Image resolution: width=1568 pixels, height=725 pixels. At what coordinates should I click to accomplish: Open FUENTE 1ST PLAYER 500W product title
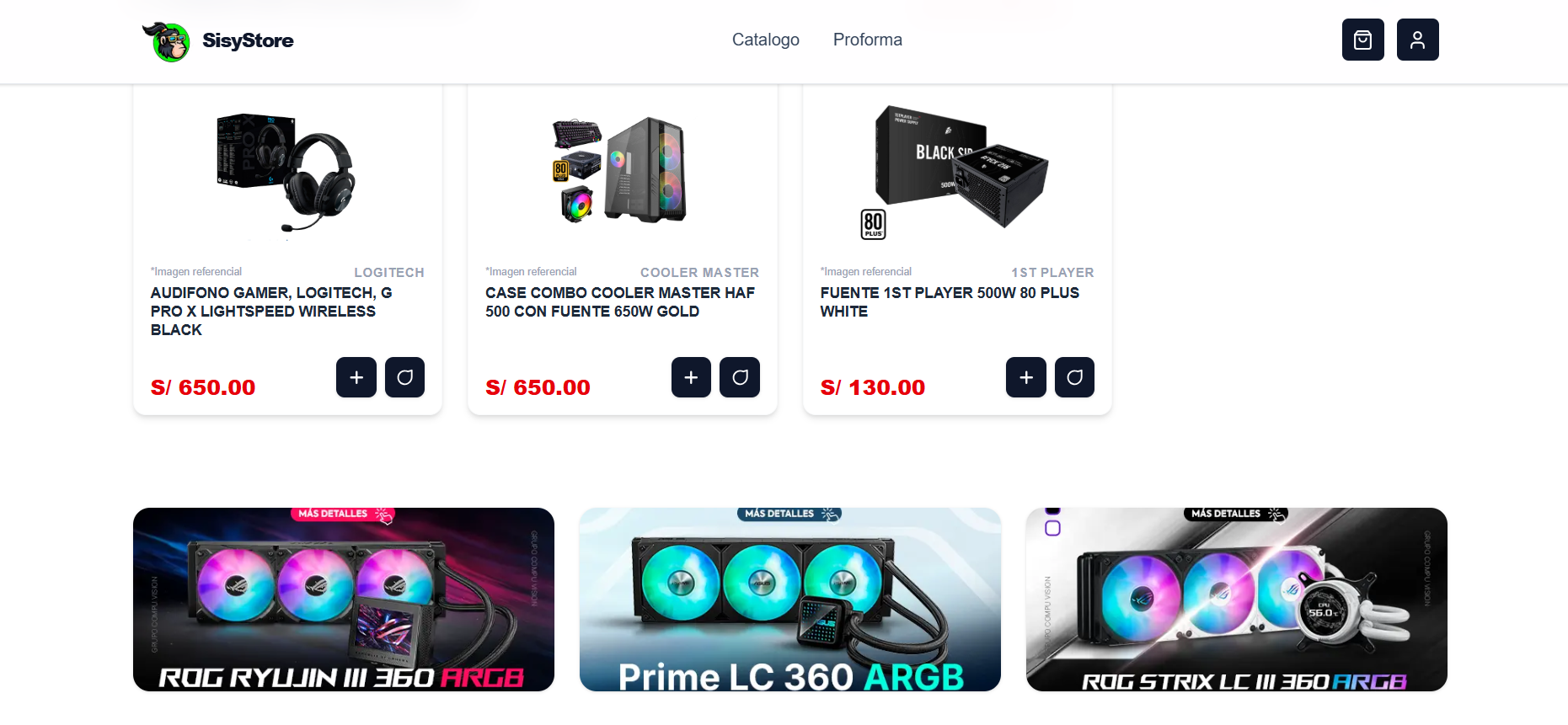click(950, 301)
